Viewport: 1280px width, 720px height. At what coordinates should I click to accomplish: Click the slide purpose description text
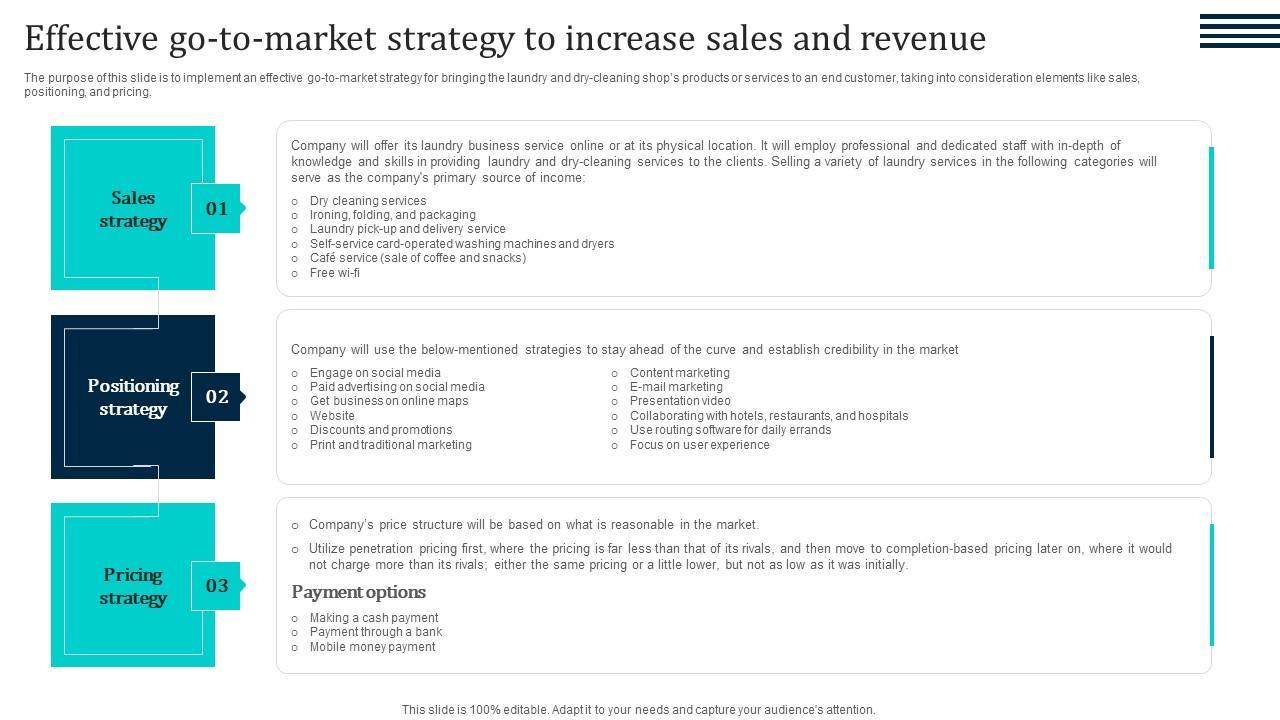click(581, 84)
